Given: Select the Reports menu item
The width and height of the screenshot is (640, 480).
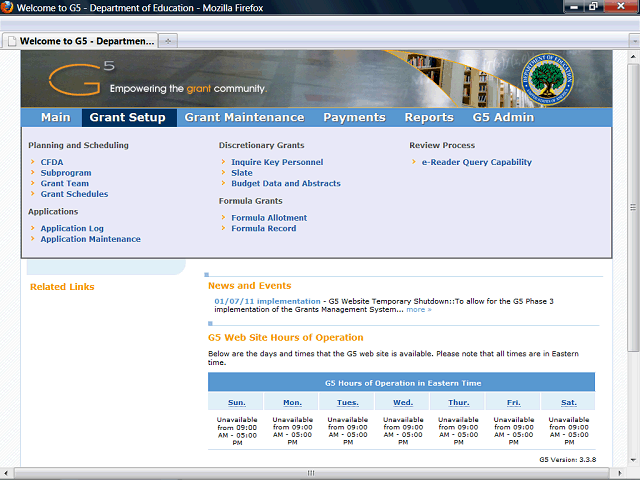Looking at the screenshot, I should 429,118.
